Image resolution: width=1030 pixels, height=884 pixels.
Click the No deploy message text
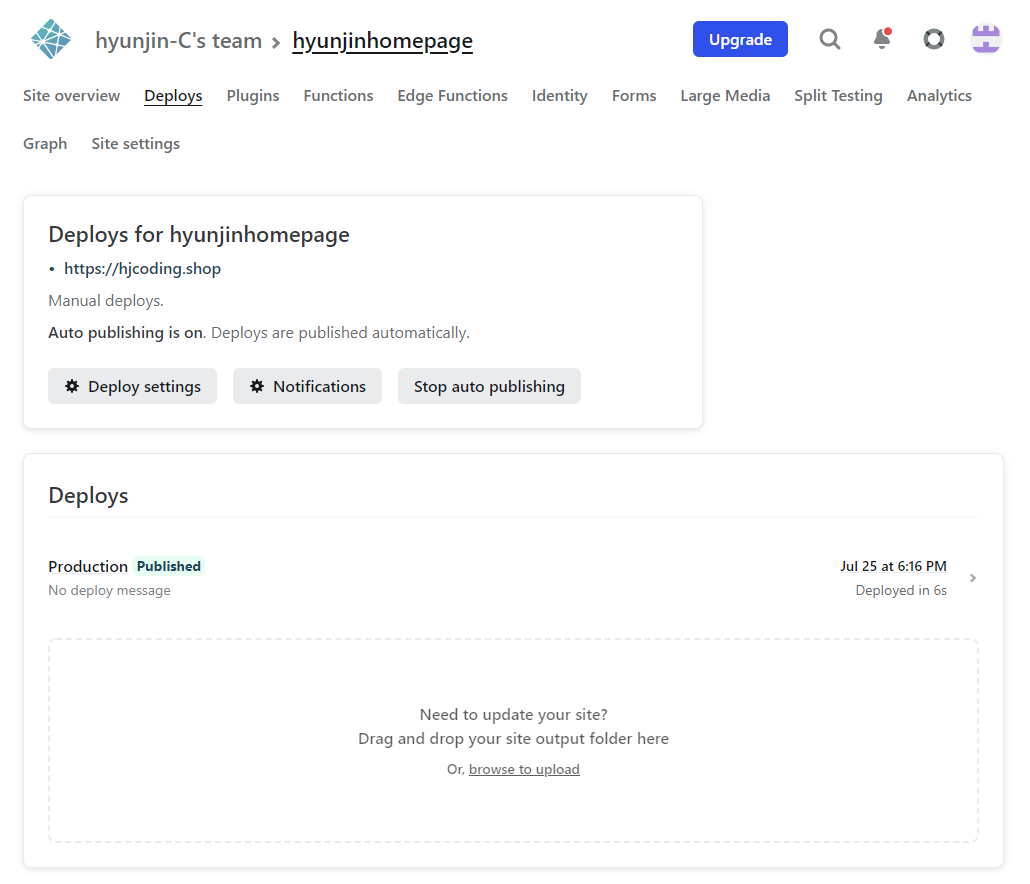coord(110,590)
